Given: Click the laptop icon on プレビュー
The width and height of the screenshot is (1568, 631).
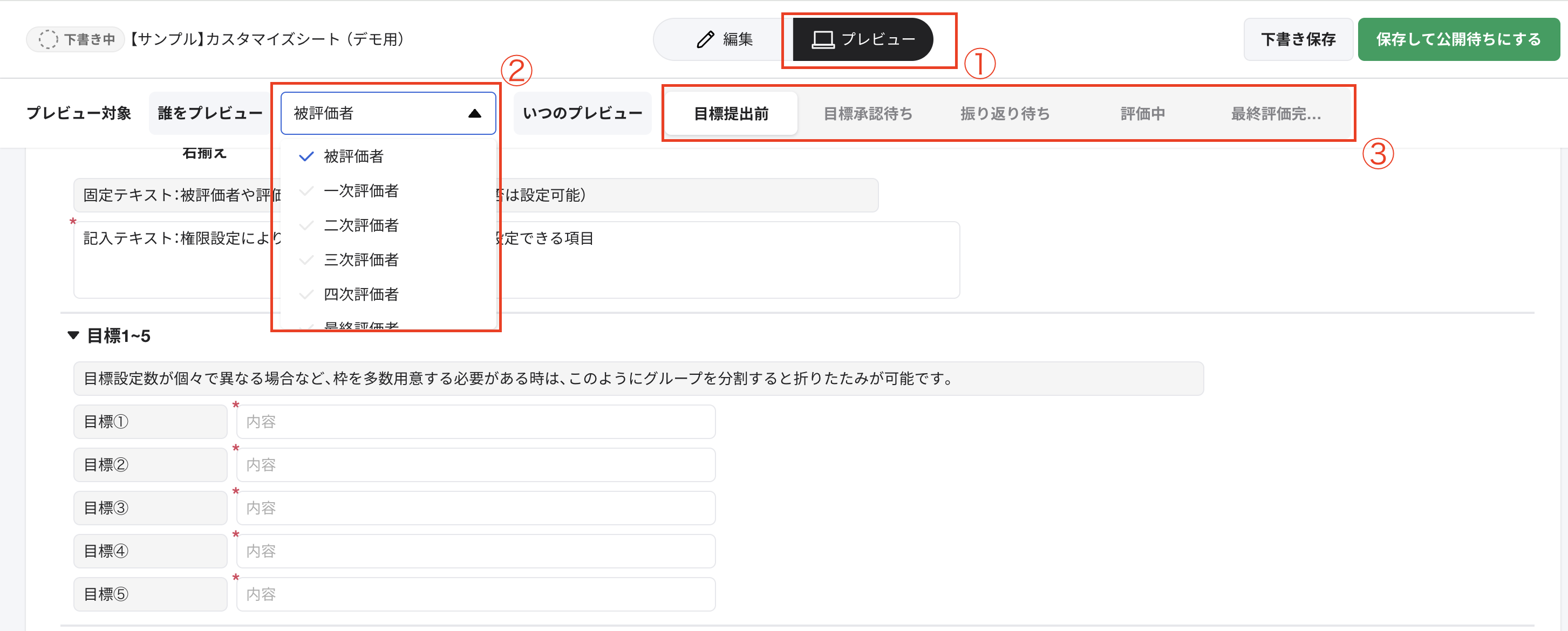Looking at the screenshot, I should 822,39.
